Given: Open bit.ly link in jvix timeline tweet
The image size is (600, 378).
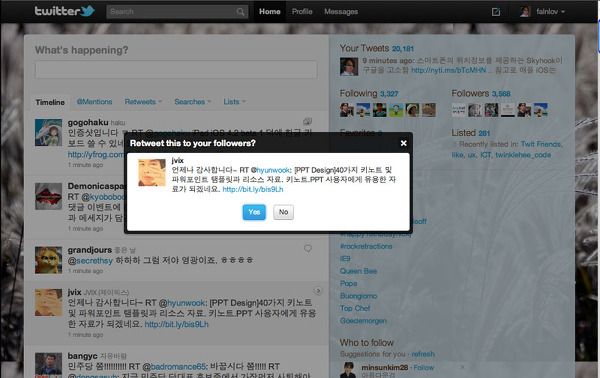Looking at the screenshot, I should click(176, 324).
